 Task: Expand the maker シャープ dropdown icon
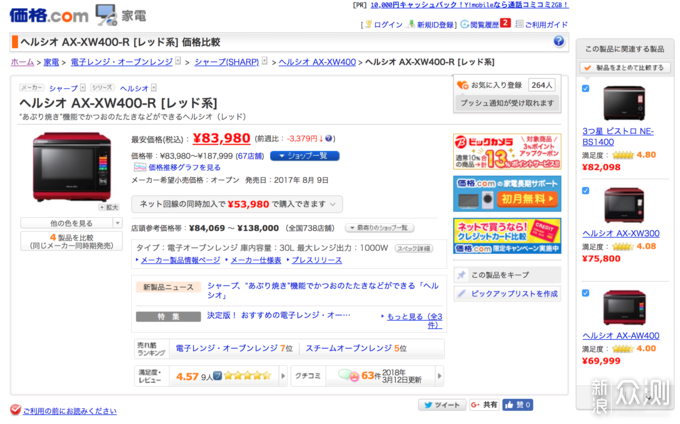coord(82,88)
